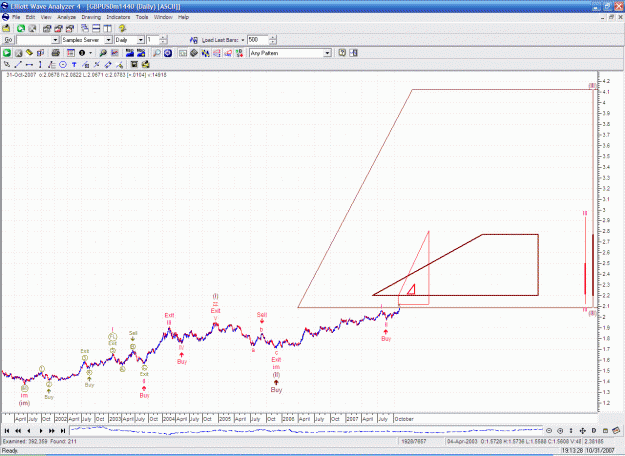Click the play forward playback button
This screenshot has width=625, height=456.
coord(41,430)
